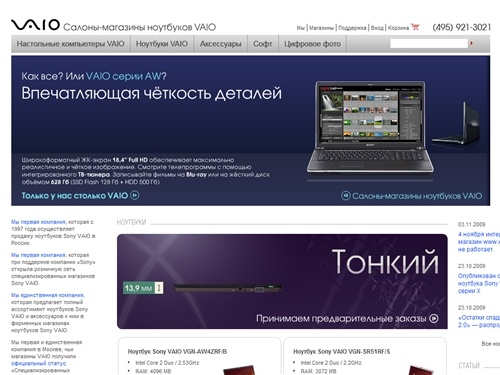Click the "VAIO серии AW" banner headline text
The image size is (500, 375).
(x=124, y=76)
